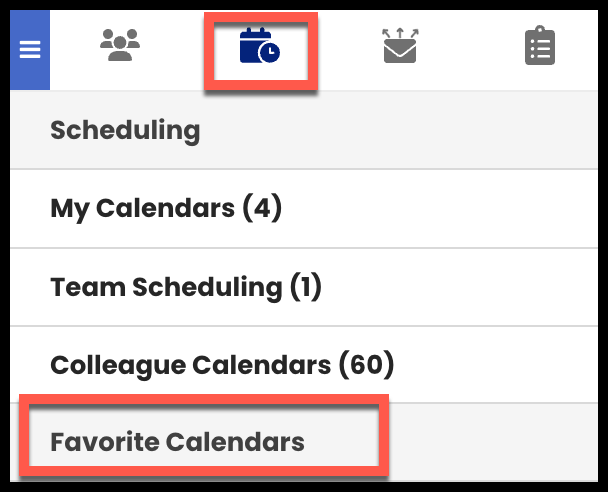
Task: Expand Colleague Calendars (60) section
Action: [304, 365]
